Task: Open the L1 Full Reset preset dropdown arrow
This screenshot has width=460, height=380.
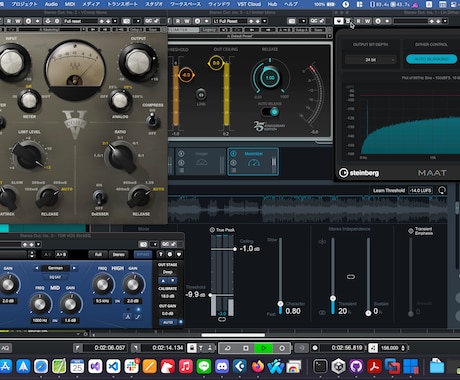Action: [264, 21]
